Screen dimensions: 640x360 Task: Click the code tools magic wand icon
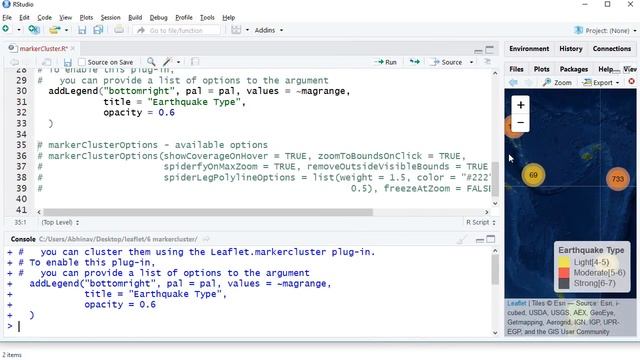click(167, 62)
